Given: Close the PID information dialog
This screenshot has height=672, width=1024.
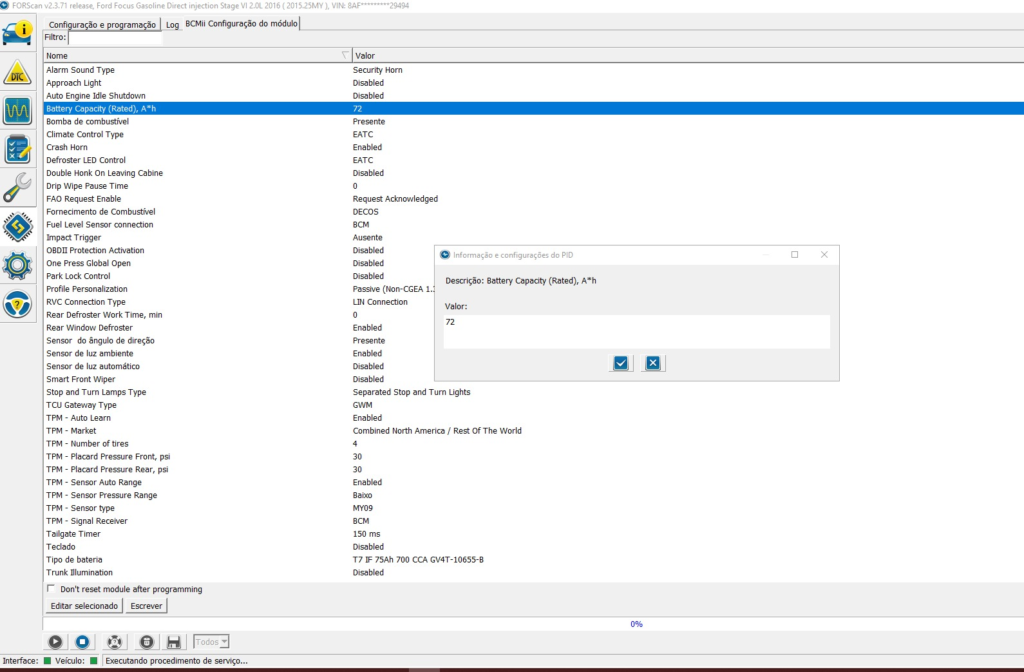Looking at the screenshot, I should pyautogui.click(x=824, y=255).
